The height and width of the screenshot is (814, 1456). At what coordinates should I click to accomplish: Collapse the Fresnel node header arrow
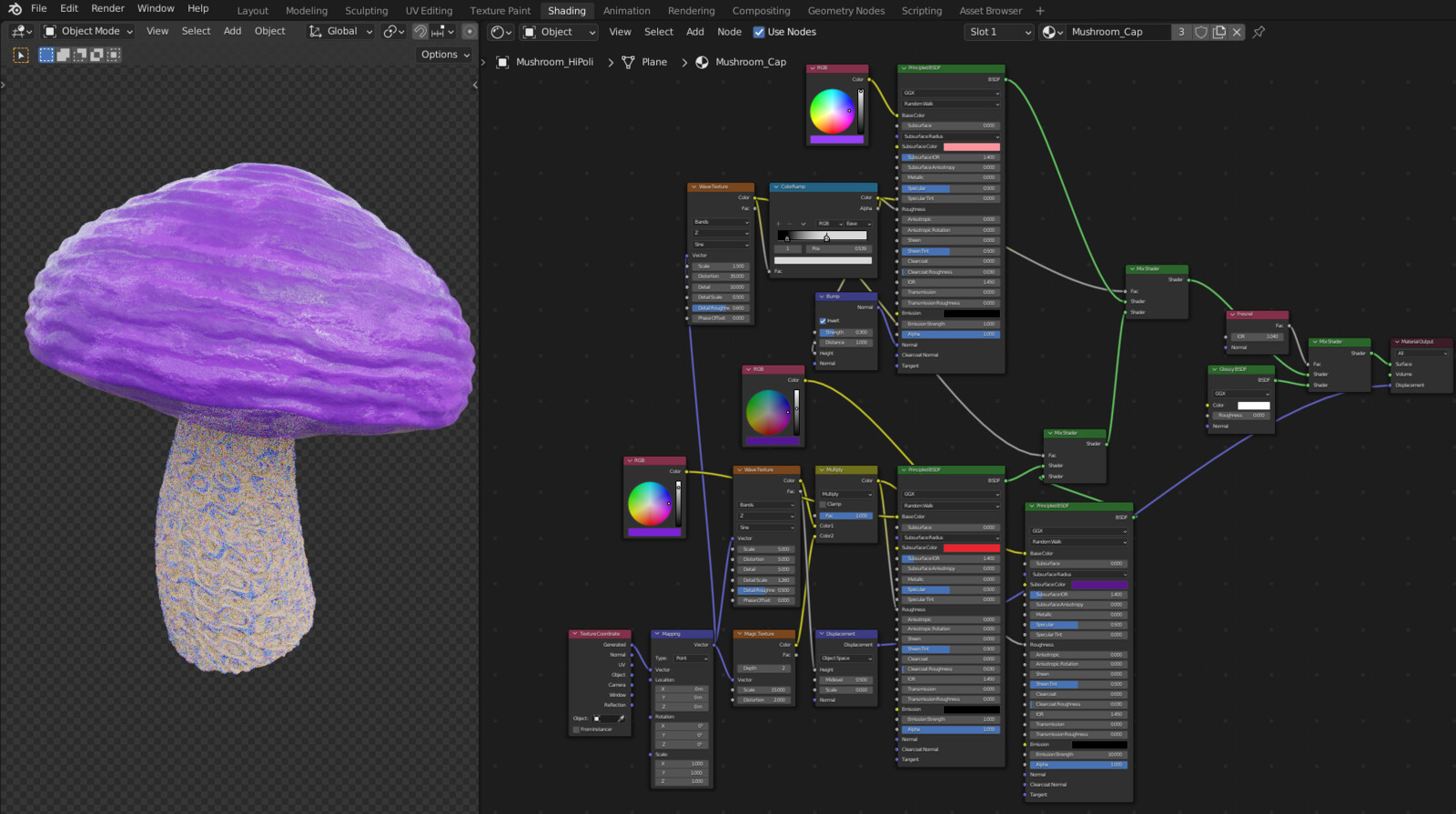pyautogui.click(x=1232, y=314)
